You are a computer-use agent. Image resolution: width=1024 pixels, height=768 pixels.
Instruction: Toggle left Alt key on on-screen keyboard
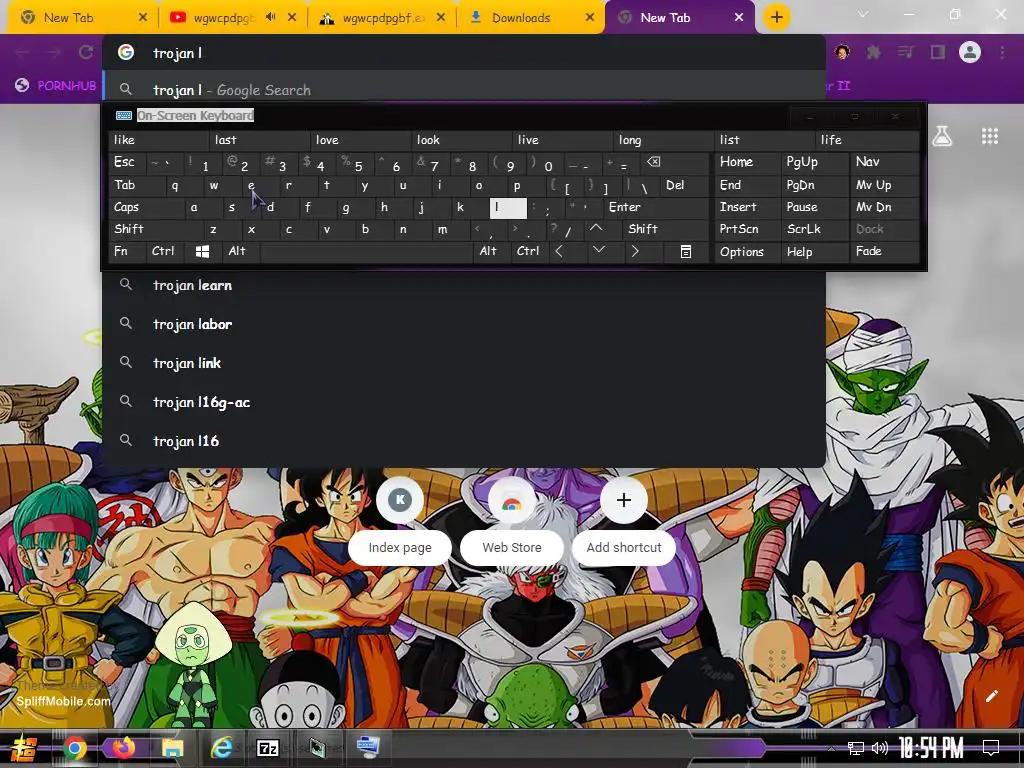click(x=240, y=251)
